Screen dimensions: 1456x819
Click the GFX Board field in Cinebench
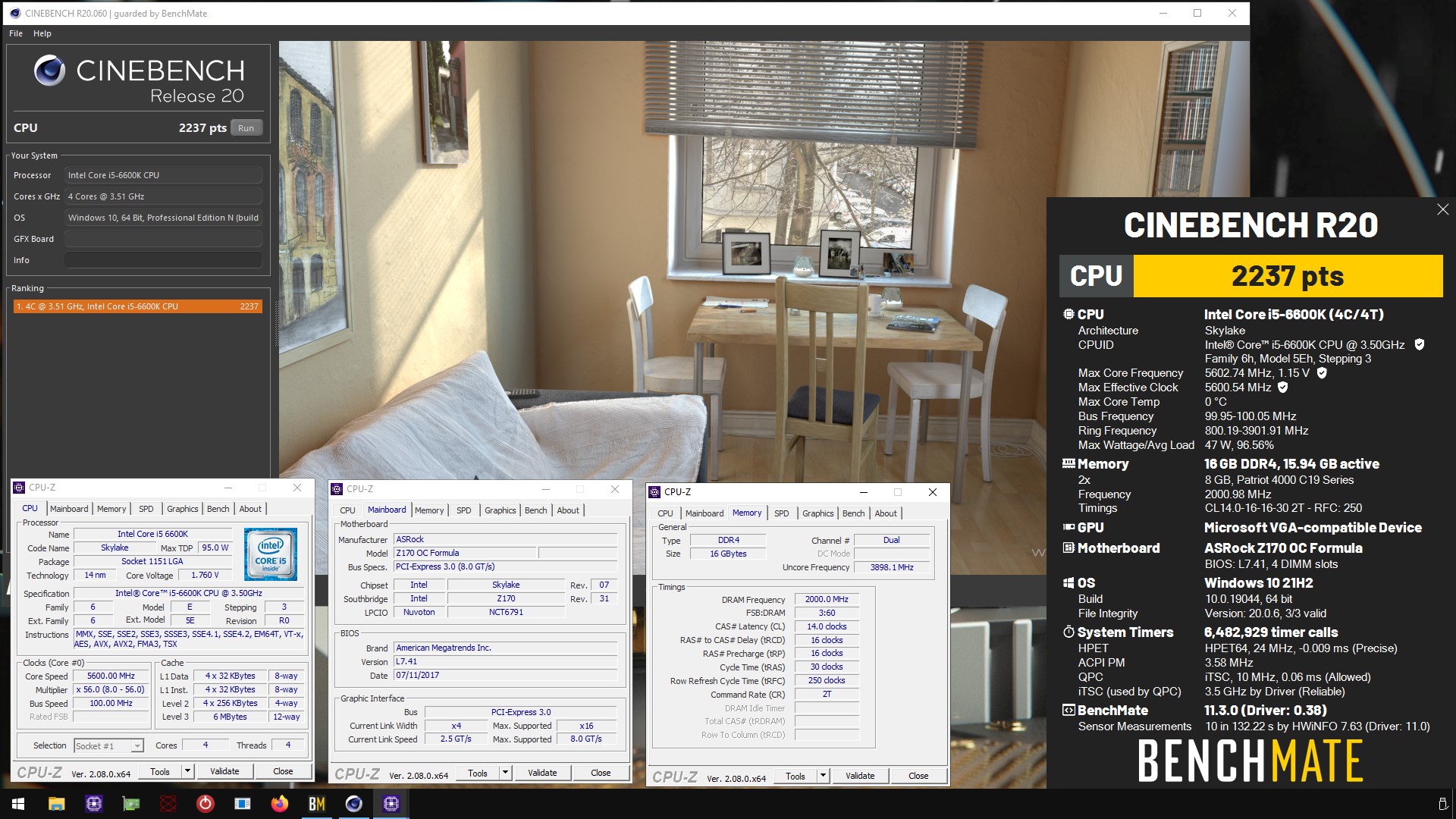[x=163, y=239]
